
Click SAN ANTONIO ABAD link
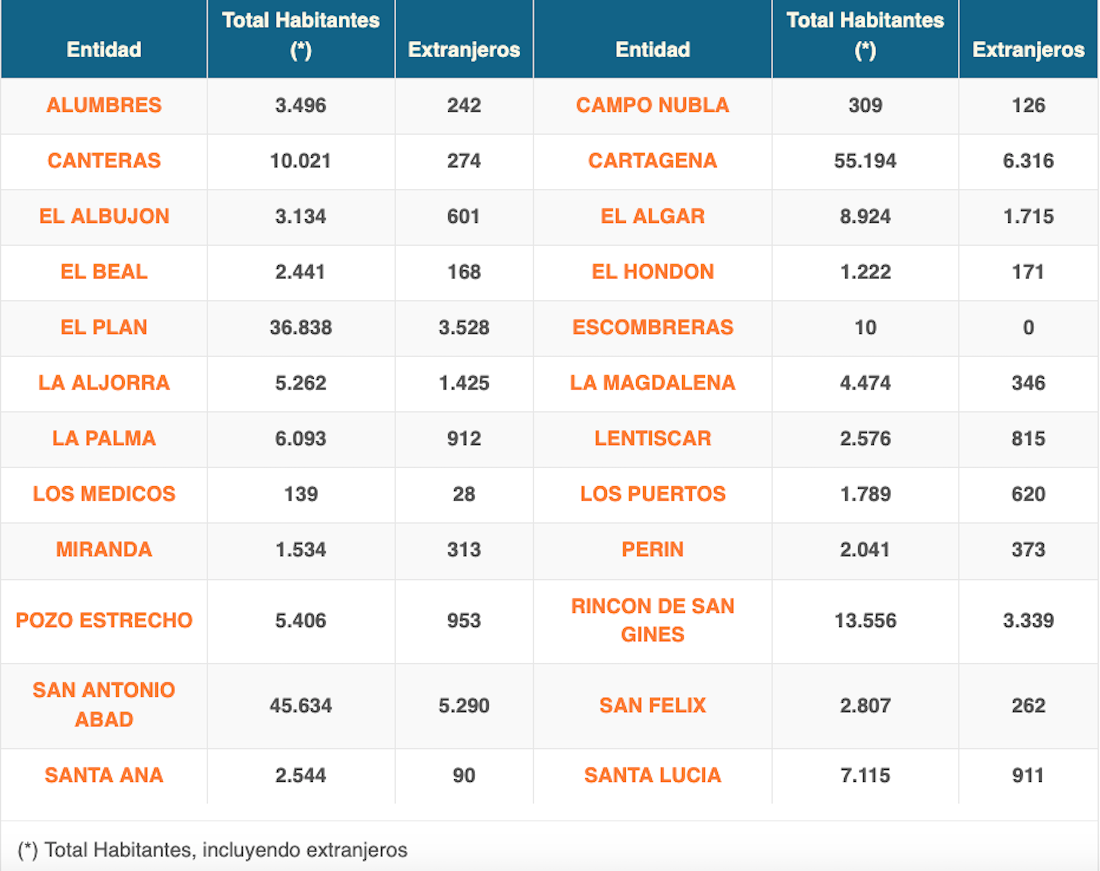click(104, 704)
